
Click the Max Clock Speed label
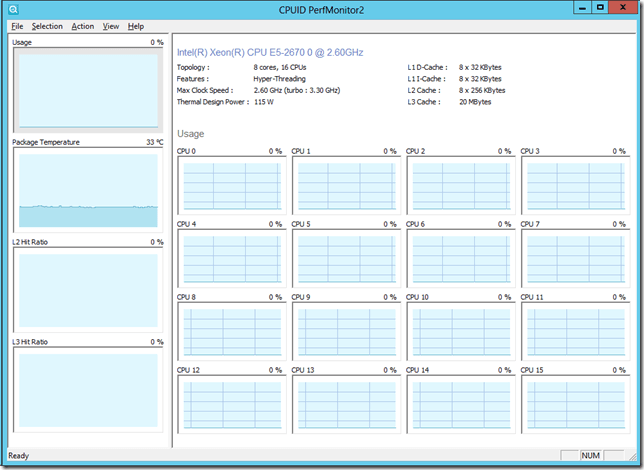point(205,90)
